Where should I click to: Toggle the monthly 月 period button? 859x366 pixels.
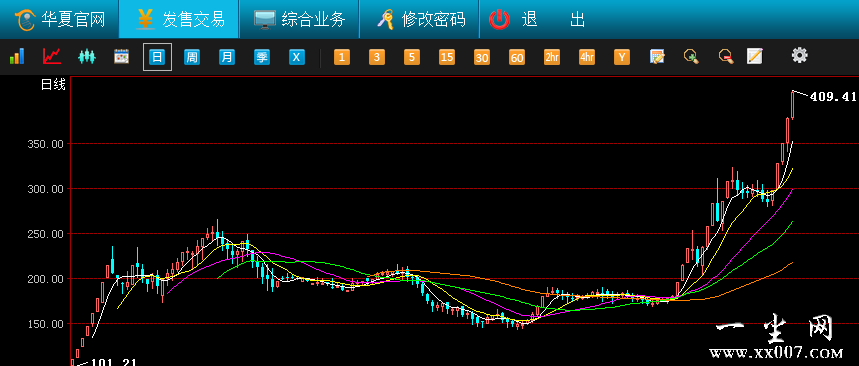pyautogui.click(x=227, y=57)
